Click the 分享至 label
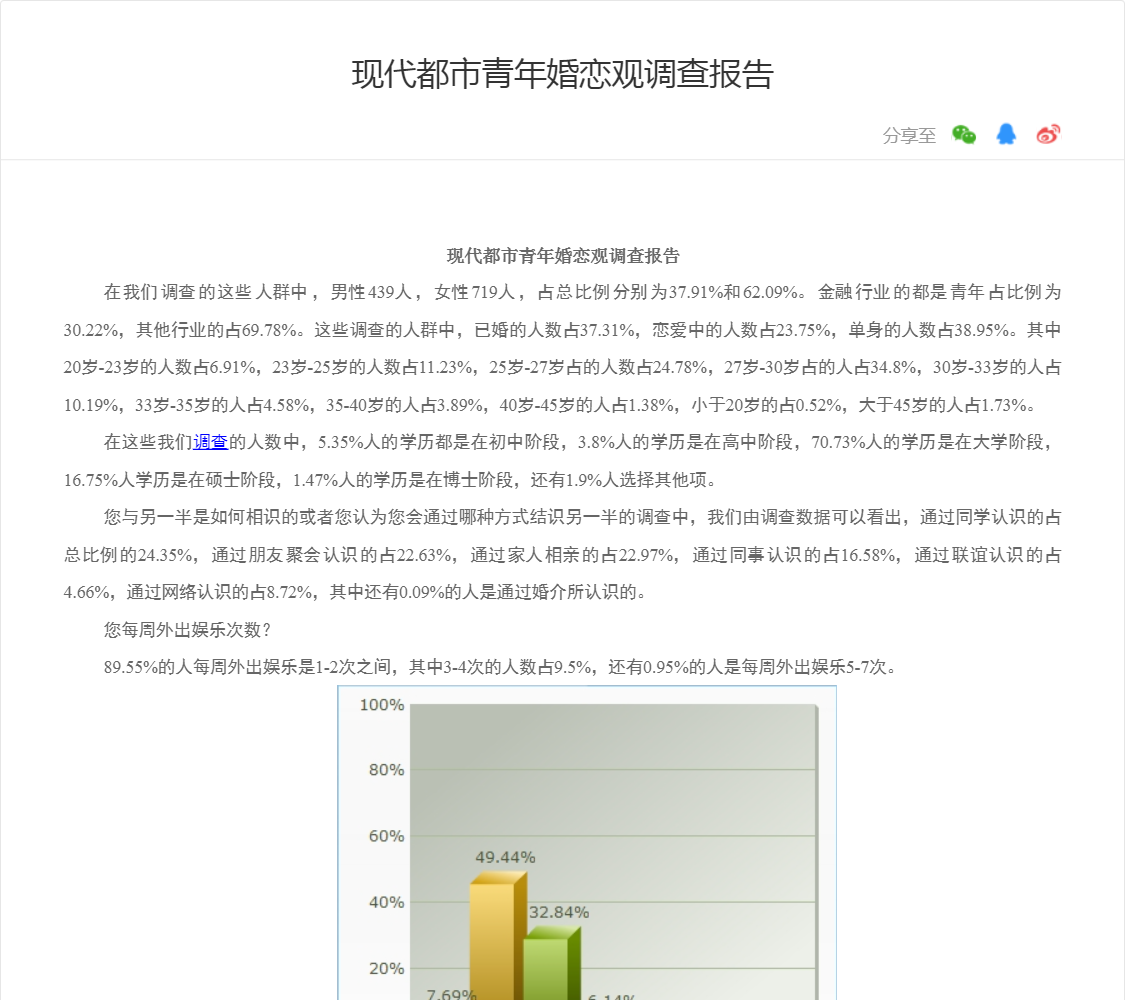 click(x=909, y=136)
